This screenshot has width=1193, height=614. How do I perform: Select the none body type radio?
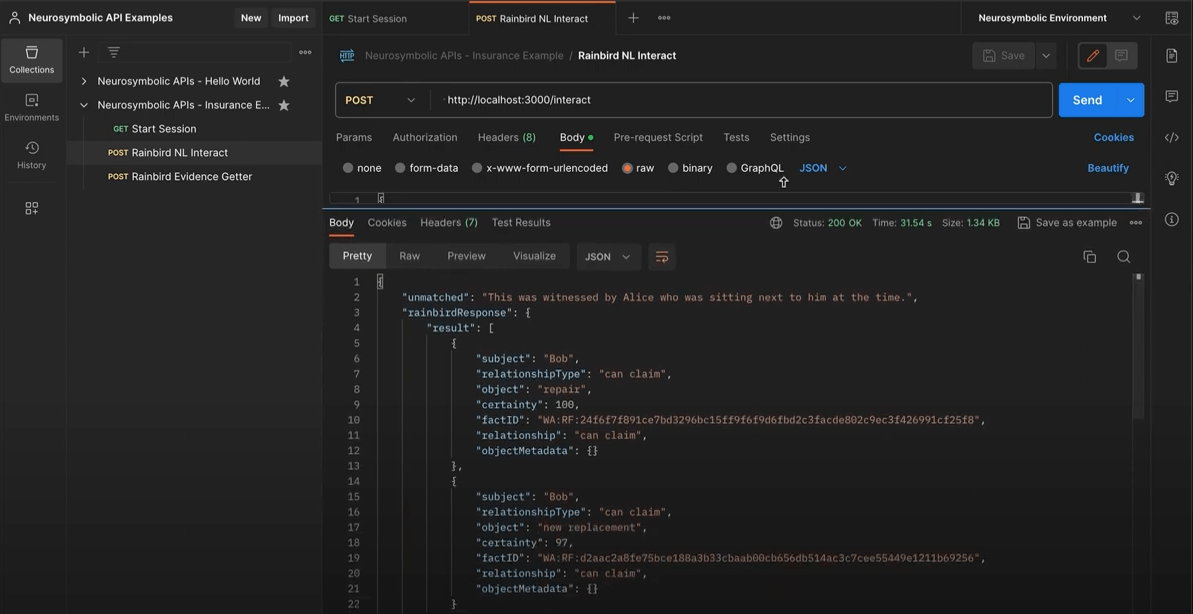[x=348, y=168]
